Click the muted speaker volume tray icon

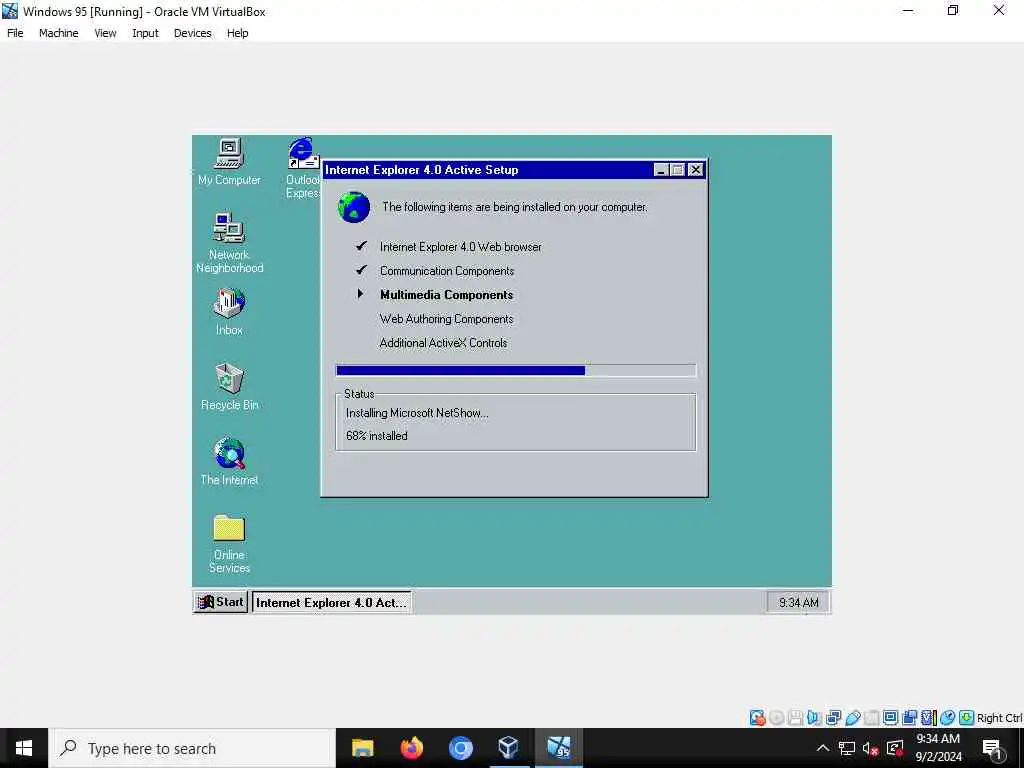click(870, 748)
